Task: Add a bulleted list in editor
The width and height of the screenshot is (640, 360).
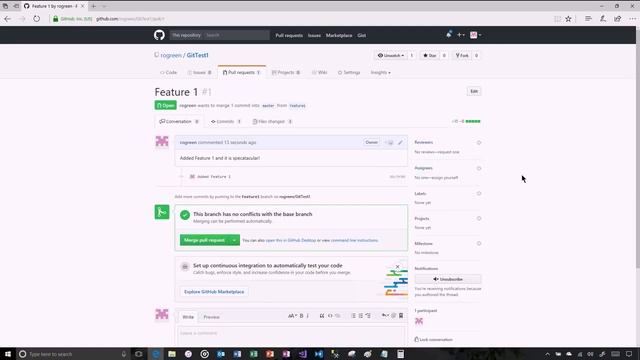Action: 353,316
